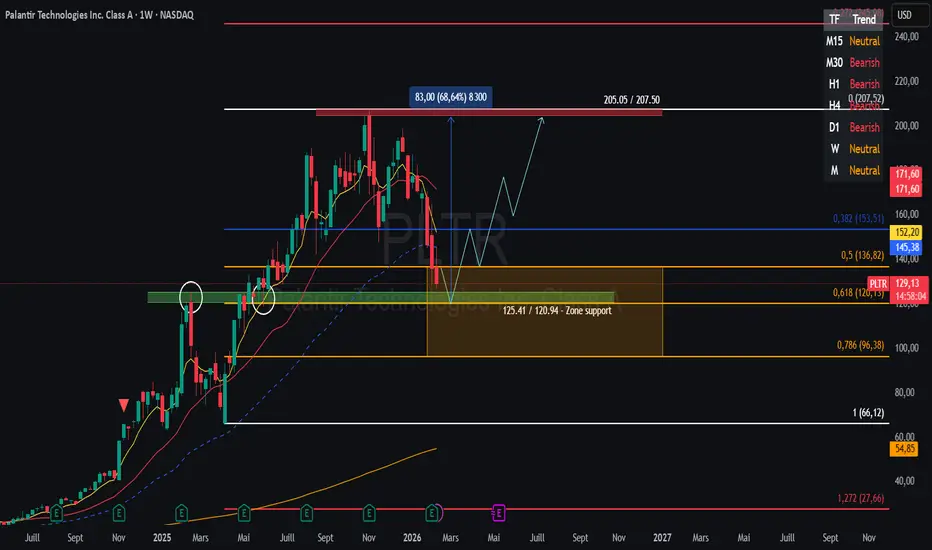
Task: Click the purple upcoming earnings marker
Action: click(499, 513)
